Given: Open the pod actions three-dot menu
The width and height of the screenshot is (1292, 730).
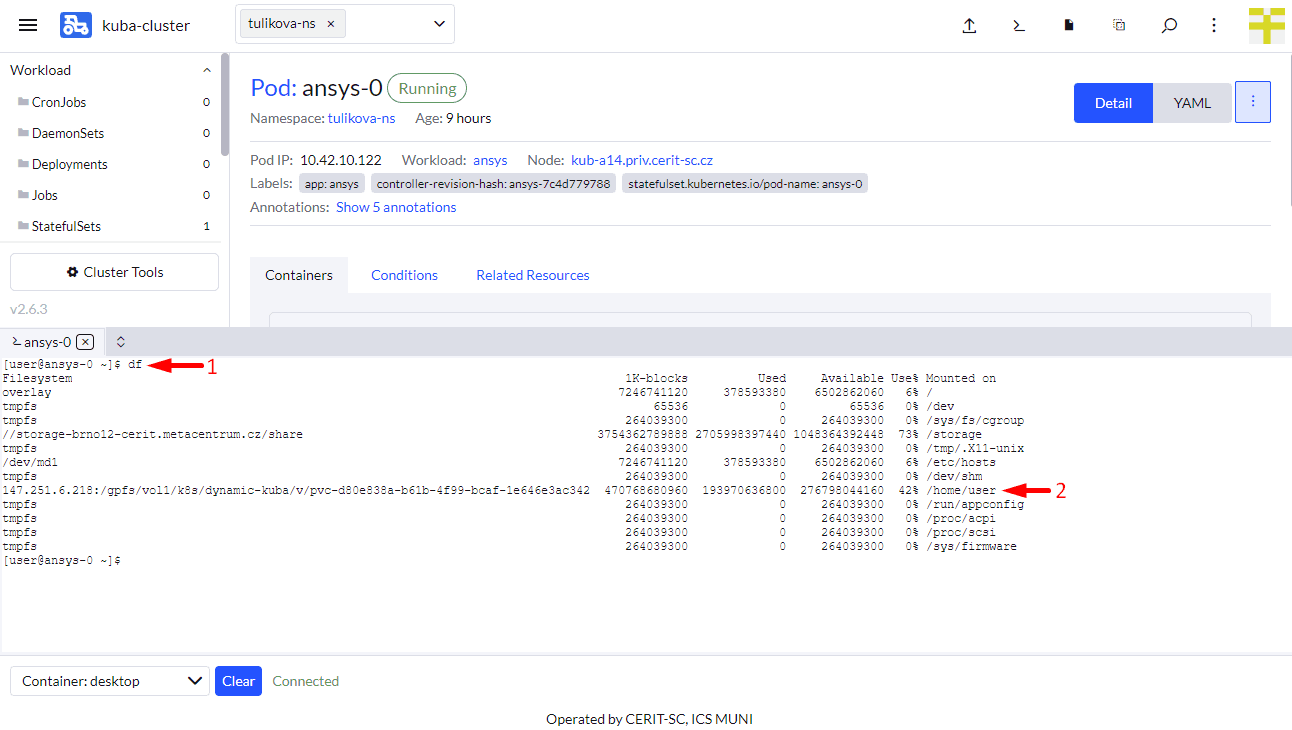Looking at the screenshot, I should [1252, 102].
